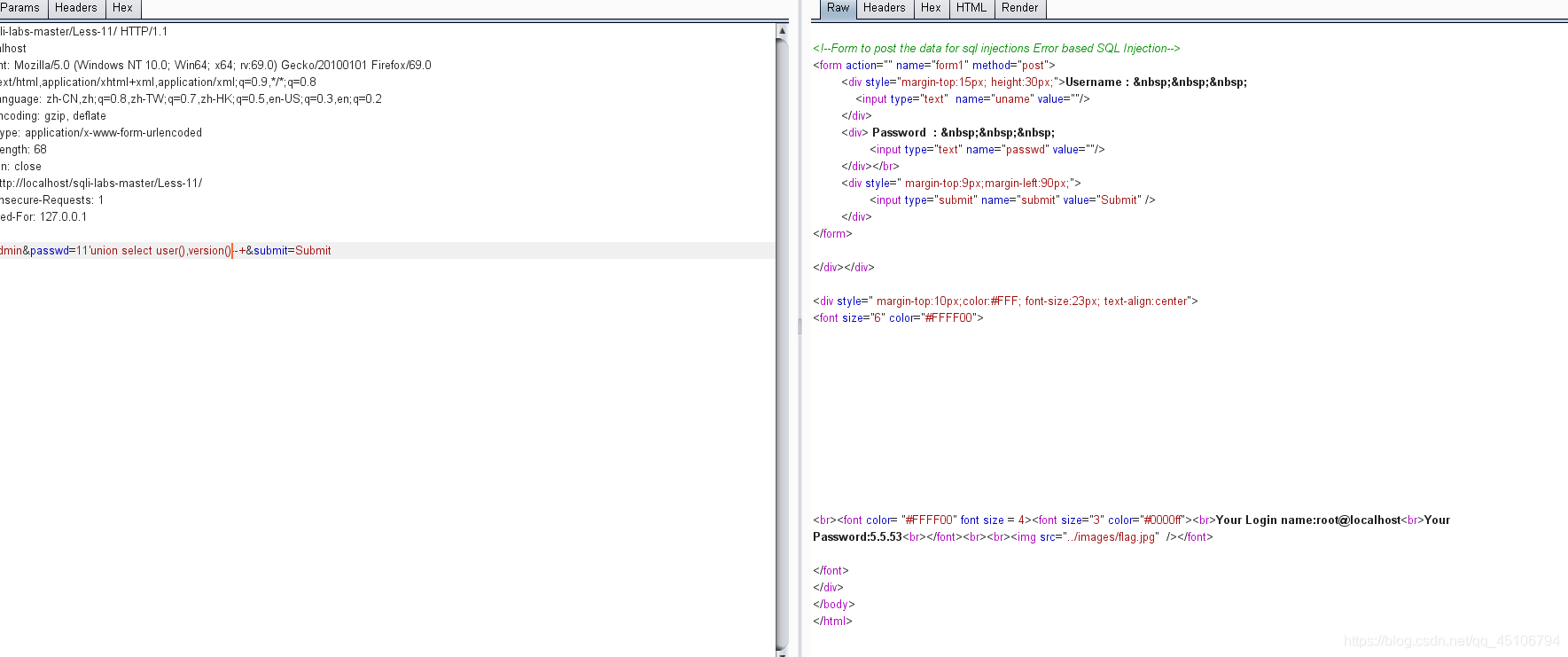Open request Hex tab
The image size is (1568, 657).
pyautogui.click(x=123, y=8)
